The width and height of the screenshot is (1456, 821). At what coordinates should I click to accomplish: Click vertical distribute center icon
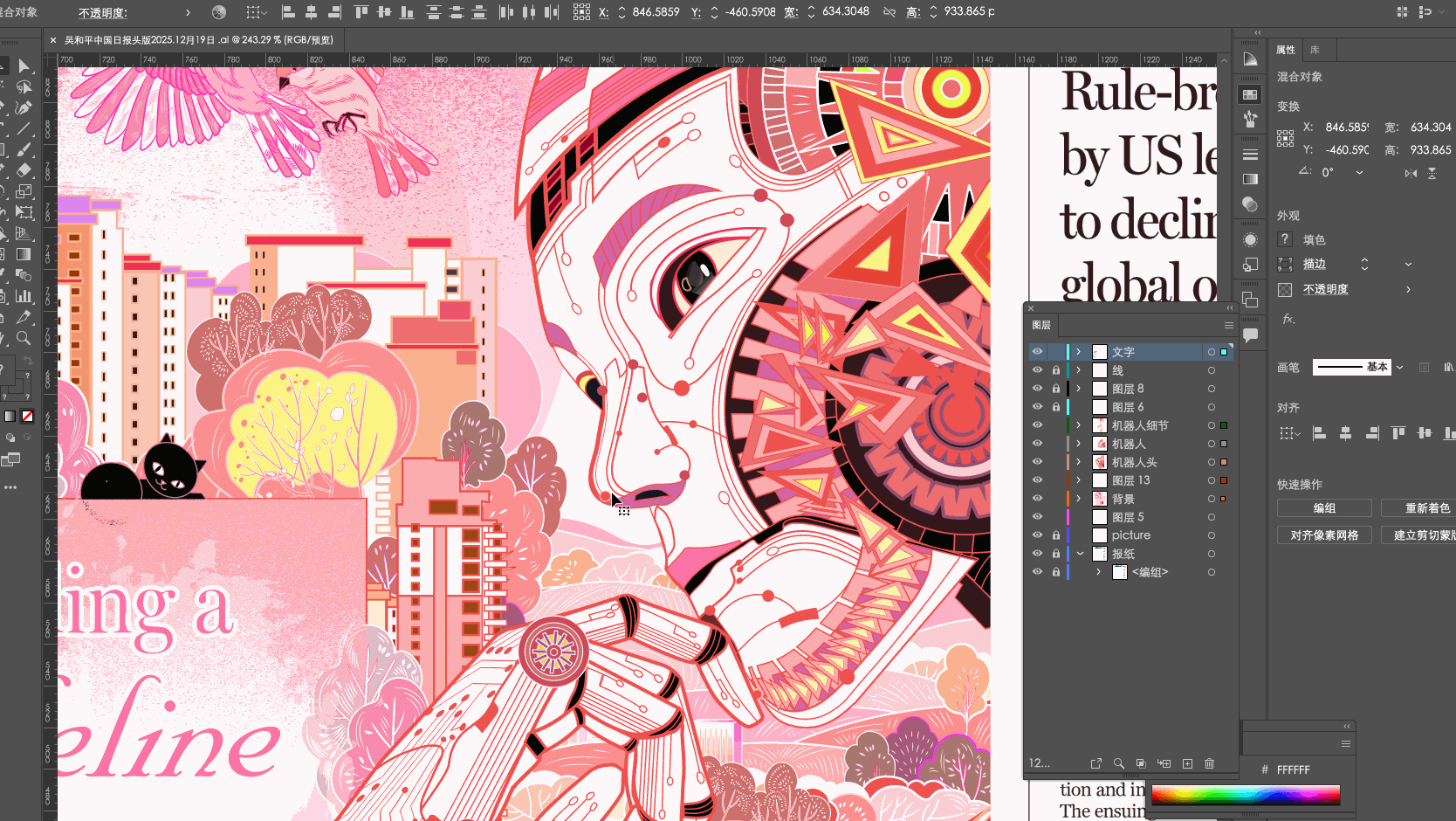(456, 12)
